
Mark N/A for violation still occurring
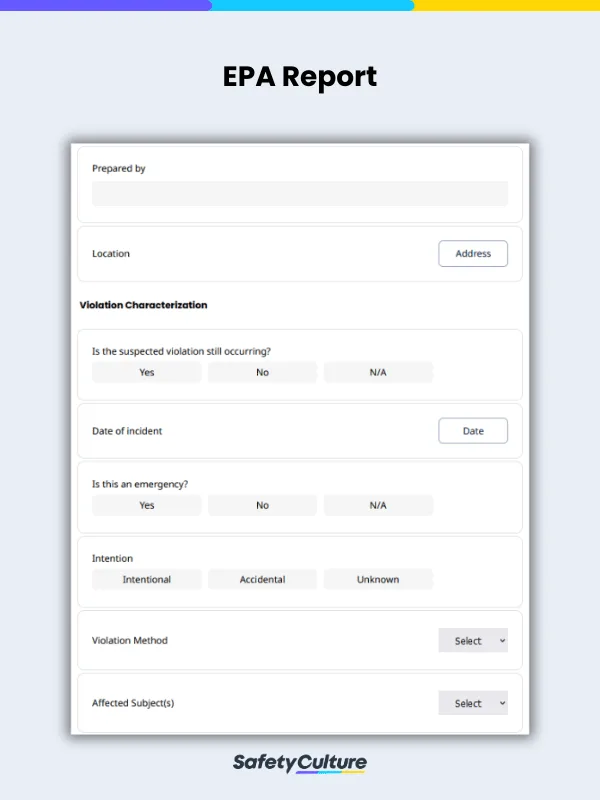378,372
